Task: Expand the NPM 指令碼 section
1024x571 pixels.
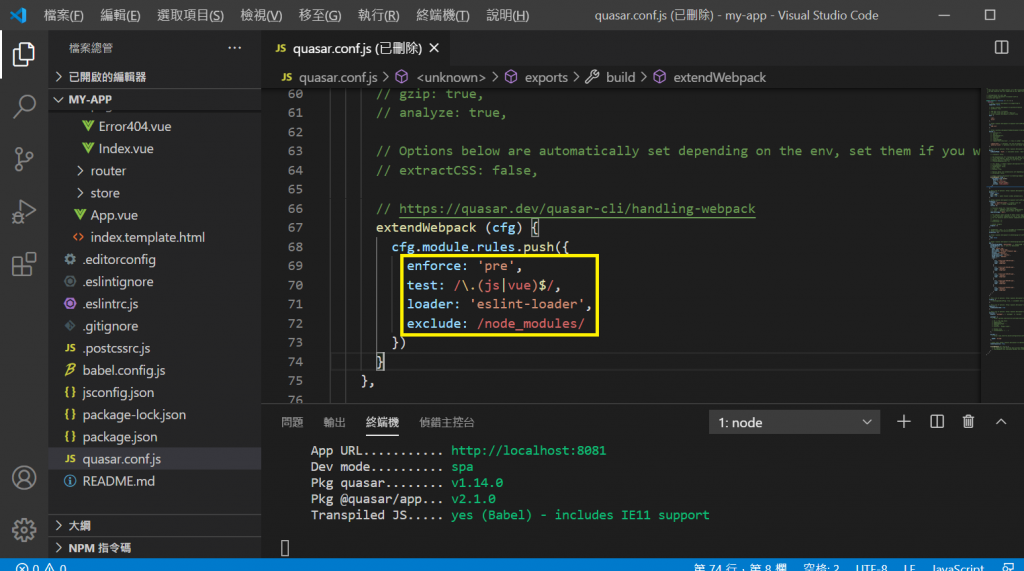Action: pos(155,547)
